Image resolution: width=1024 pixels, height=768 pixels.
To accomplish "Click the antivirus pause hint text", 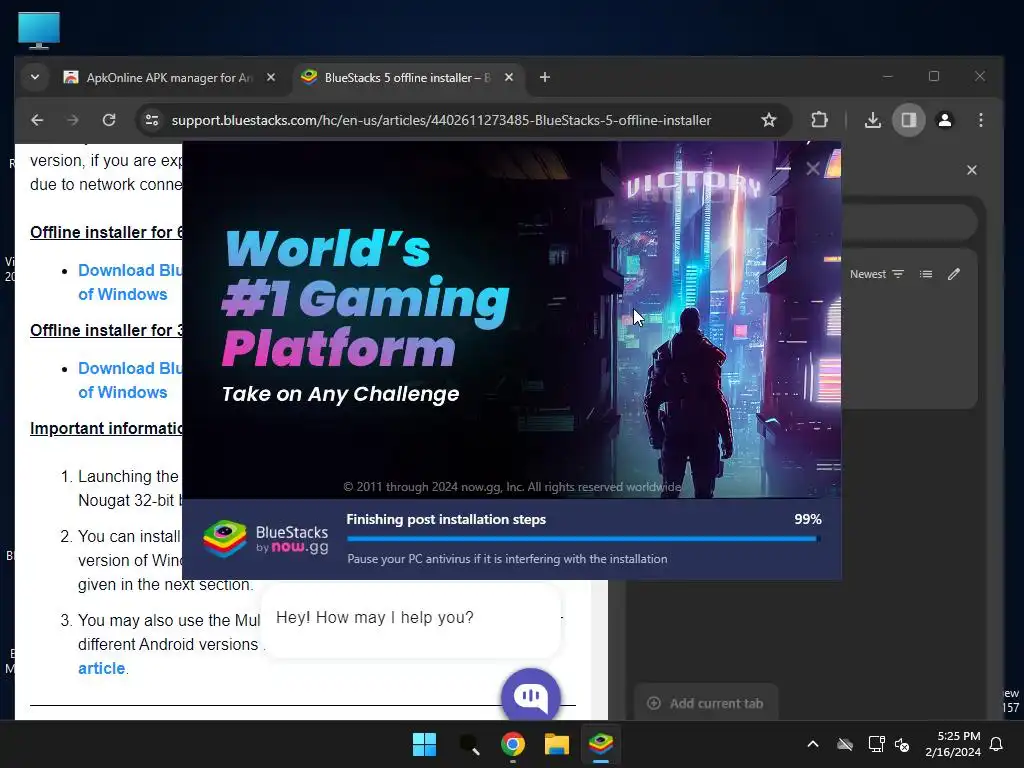I will click(x=507, y=559).
